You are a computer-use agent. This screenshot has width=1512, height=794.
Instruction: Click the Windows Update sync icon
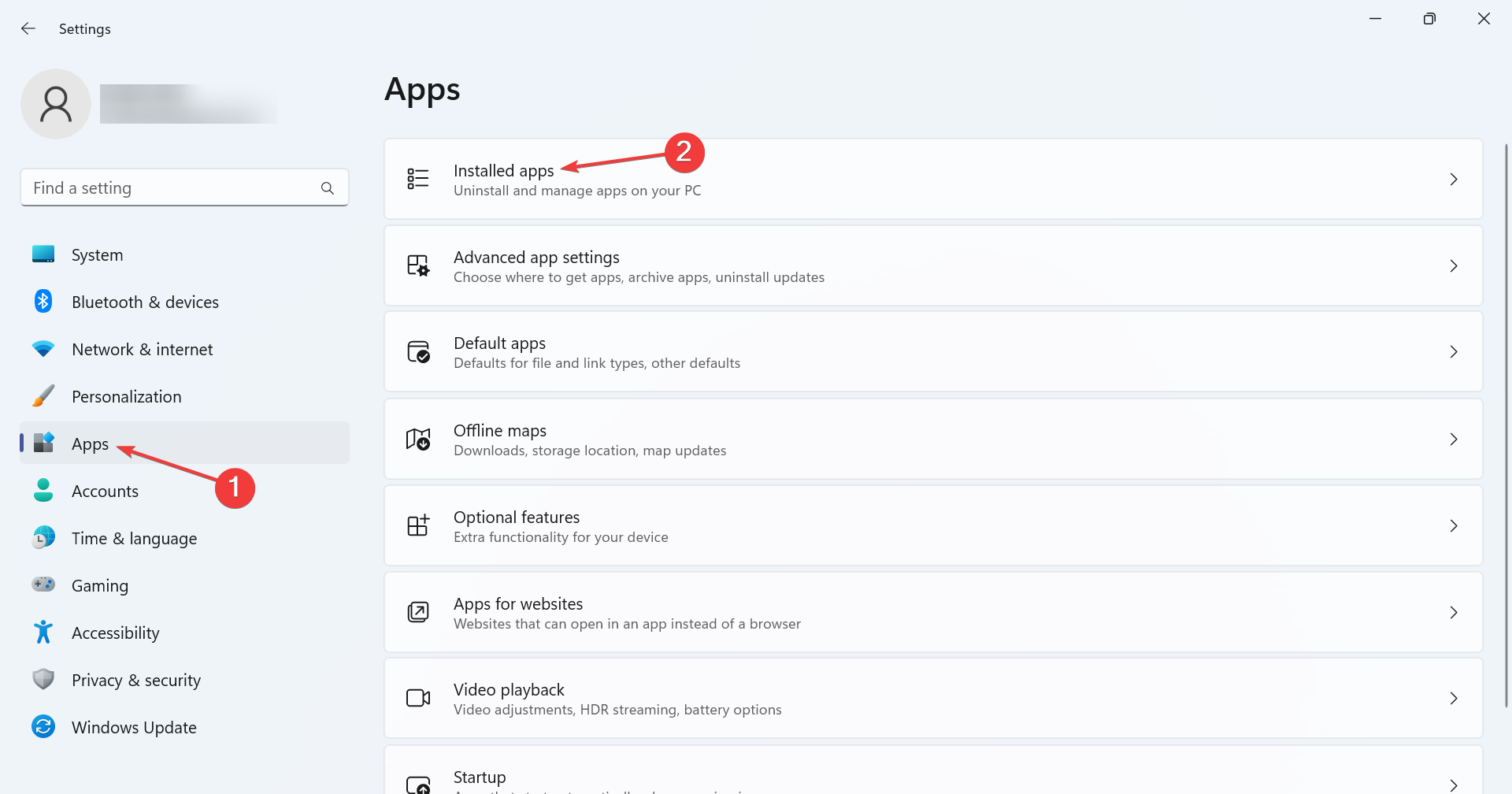coord(43,727)
